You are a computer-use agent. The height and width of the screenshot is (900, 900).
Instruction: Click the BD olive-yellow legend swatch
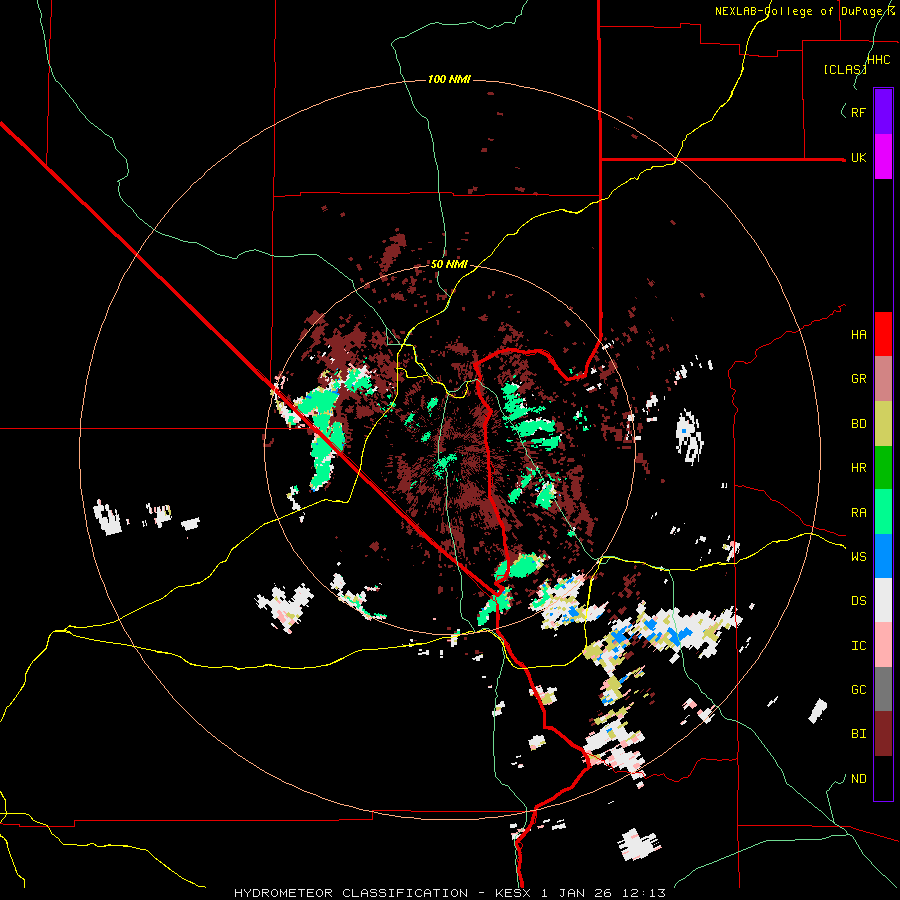coord(883,424)
